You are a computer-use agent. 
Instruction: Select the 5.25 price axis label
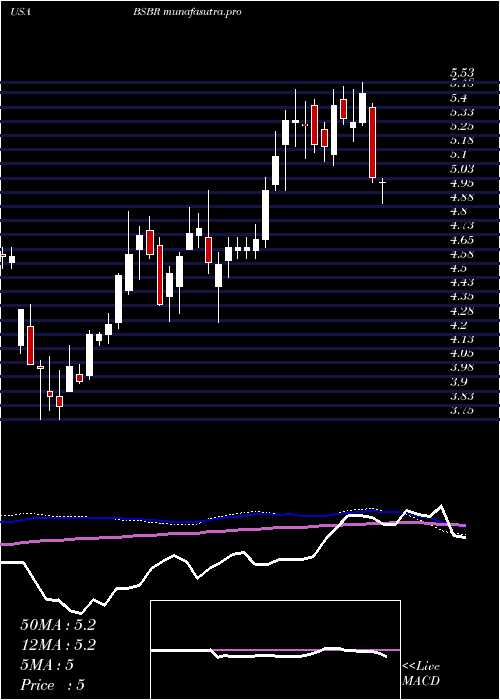click(462, 126)
